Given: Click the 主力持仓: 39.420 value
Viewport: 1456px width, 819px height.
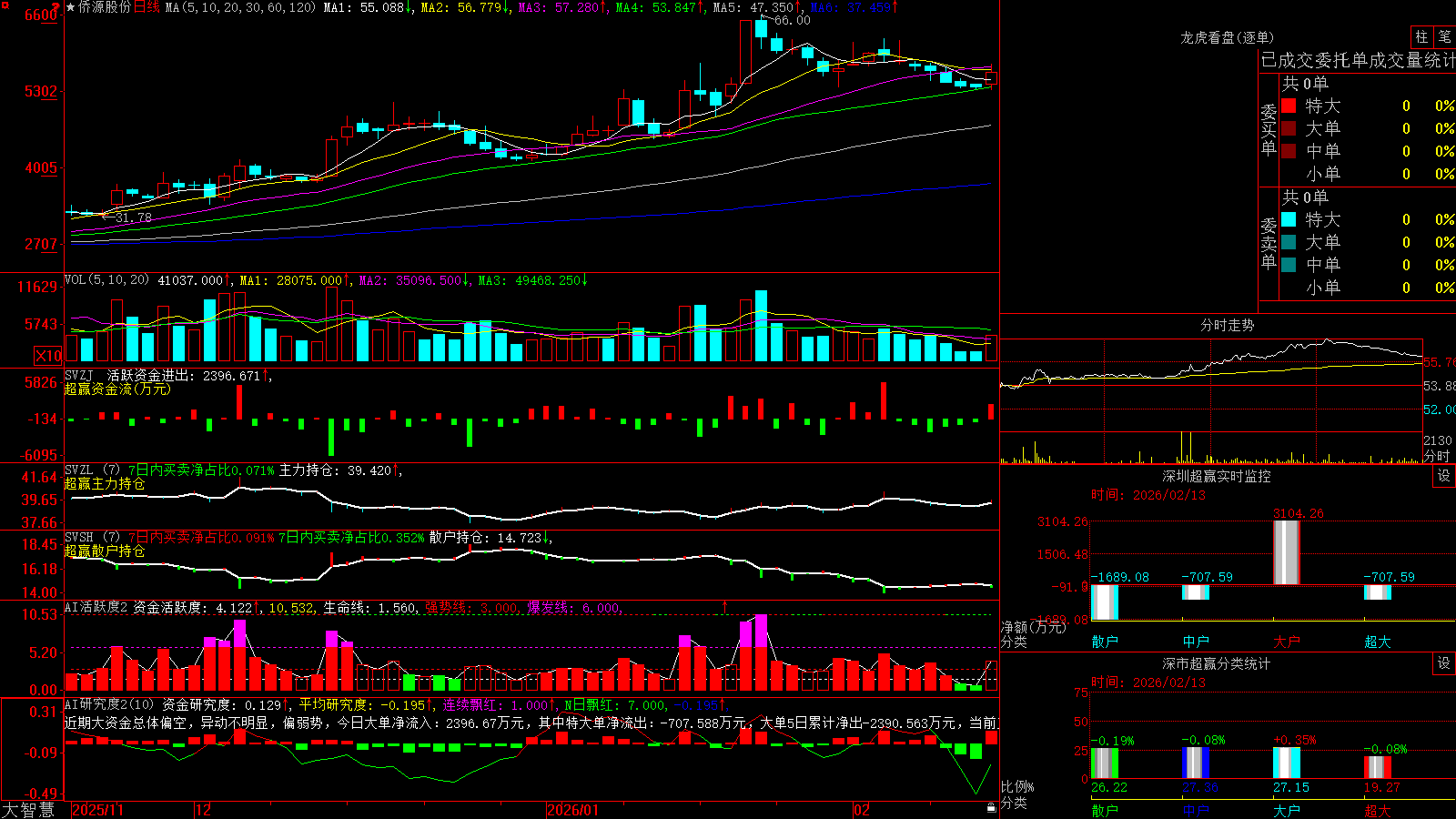Looking at the screenshot, I should point(339,470).
